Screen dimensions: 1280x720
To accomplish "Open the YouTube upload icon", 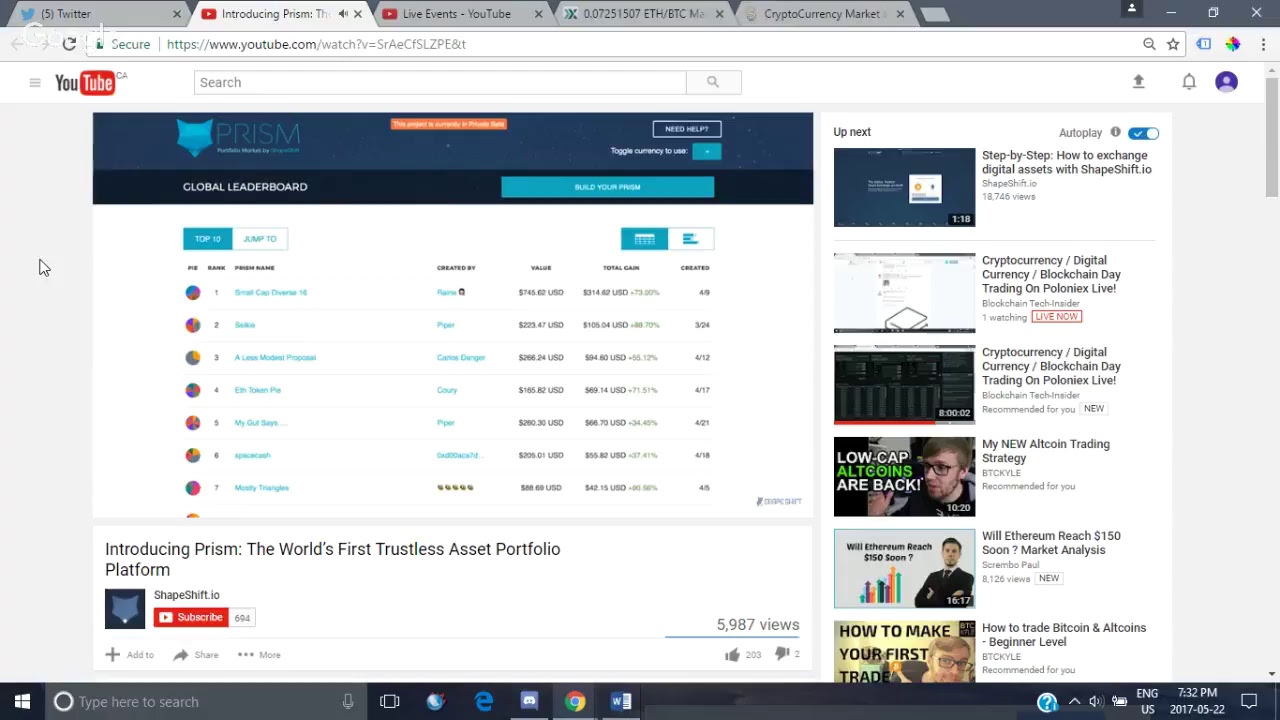I will pyautogui.click(x=1138, y=82).
